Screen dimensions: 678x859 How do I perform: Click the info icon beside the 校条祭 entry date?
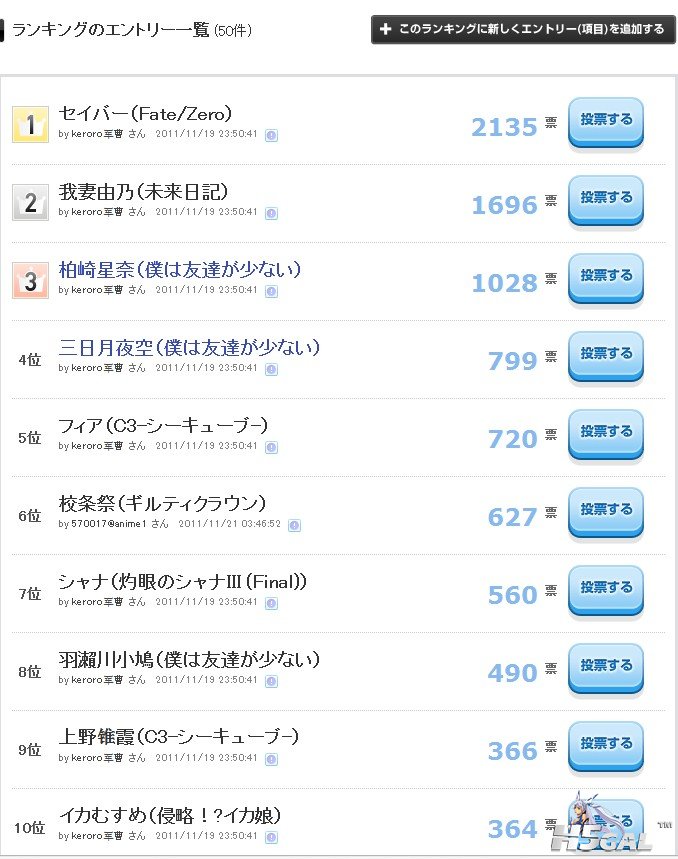(294, 524)
